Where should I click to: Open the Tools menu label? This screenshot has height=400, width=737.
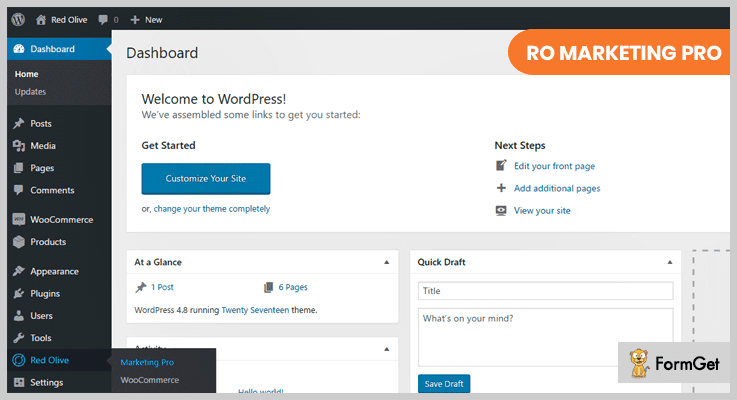coord(41,338)
